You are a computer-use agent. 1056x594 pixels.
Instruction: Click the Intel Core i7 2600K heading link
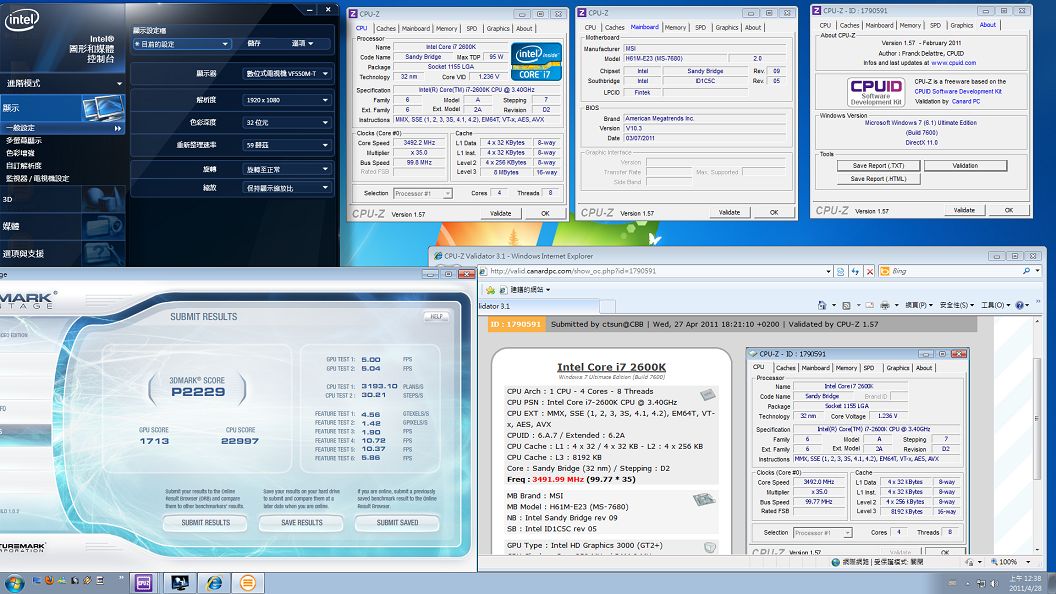click(x=612, y=367)
